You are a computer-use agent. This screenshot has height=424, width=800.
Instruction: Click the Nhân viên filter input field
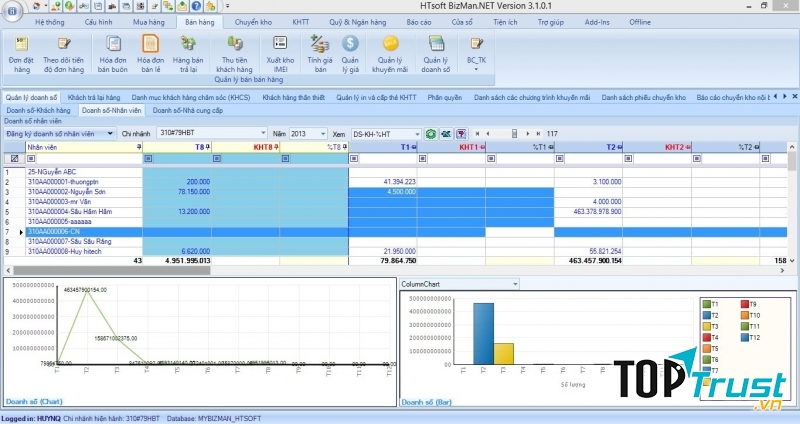[88, 159]
